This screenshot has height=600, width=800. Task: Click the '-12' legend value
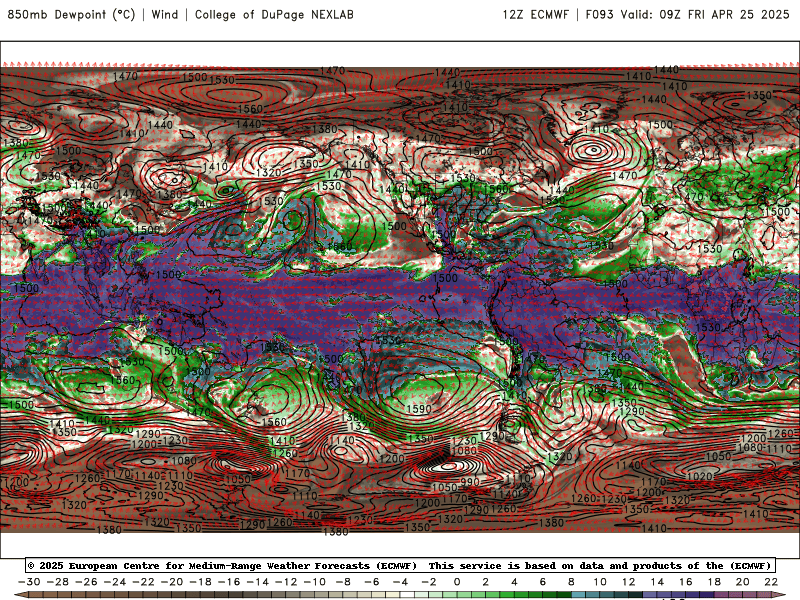tap(286, 582)
